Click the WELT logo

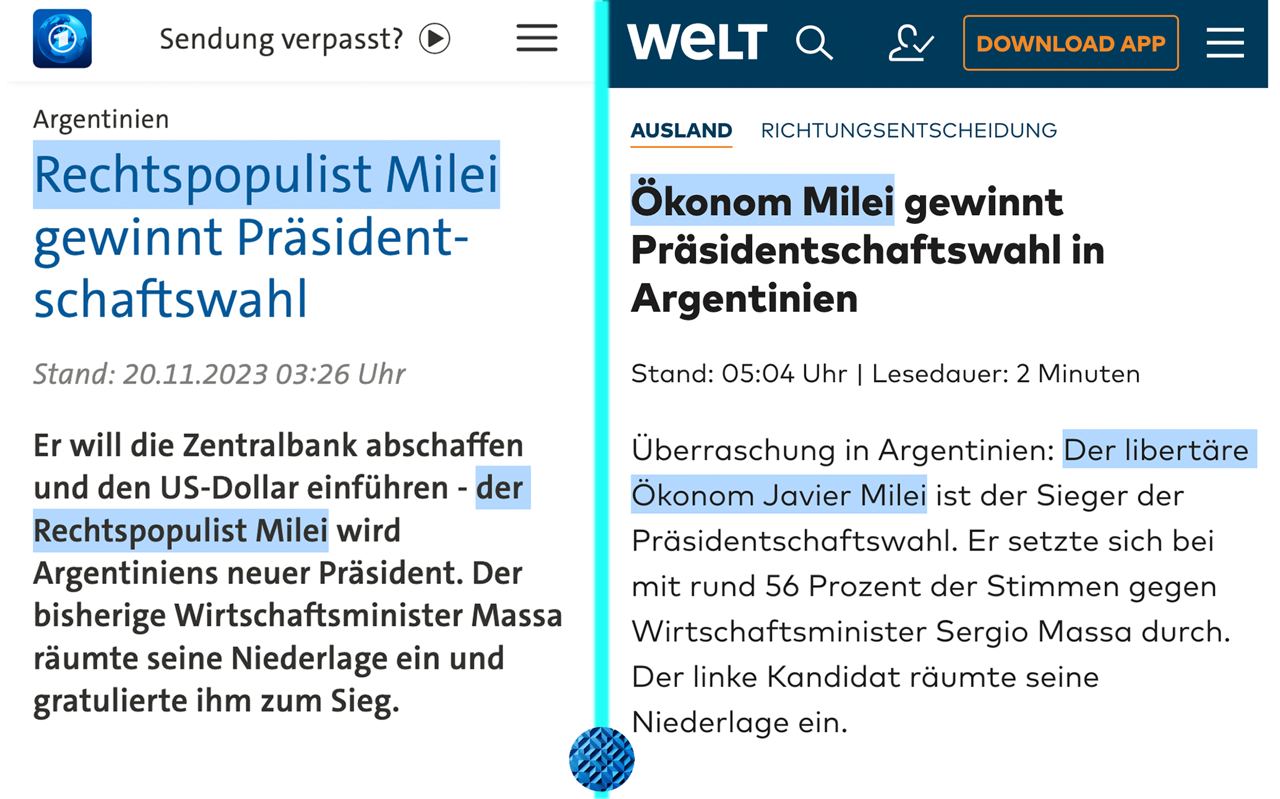[697, 43]
